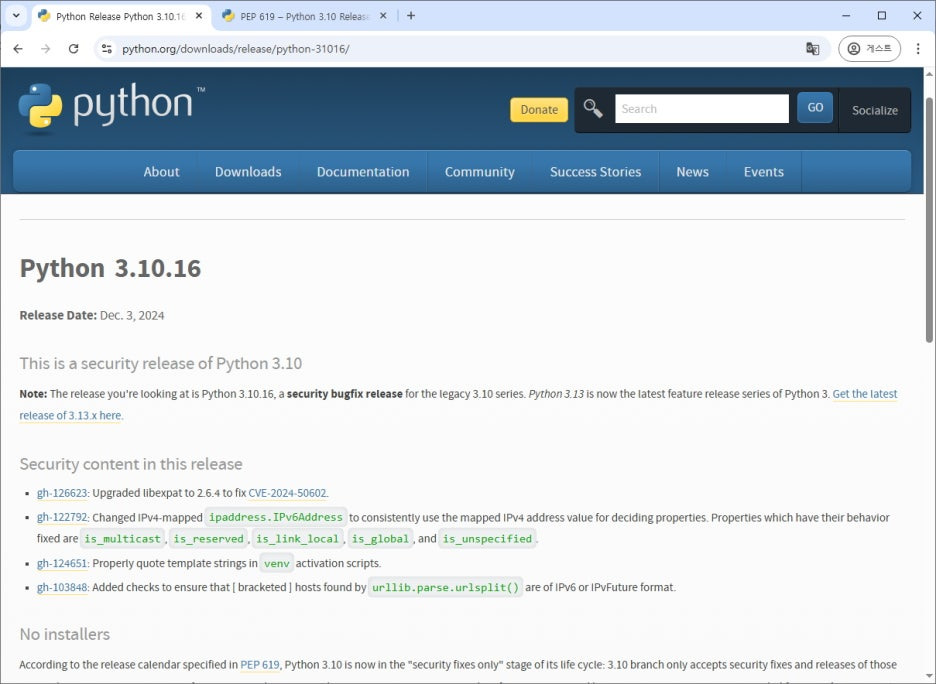Open the tab search dropdown arrow
This screenshot has width=936, height=684.
tap(16, 16)
